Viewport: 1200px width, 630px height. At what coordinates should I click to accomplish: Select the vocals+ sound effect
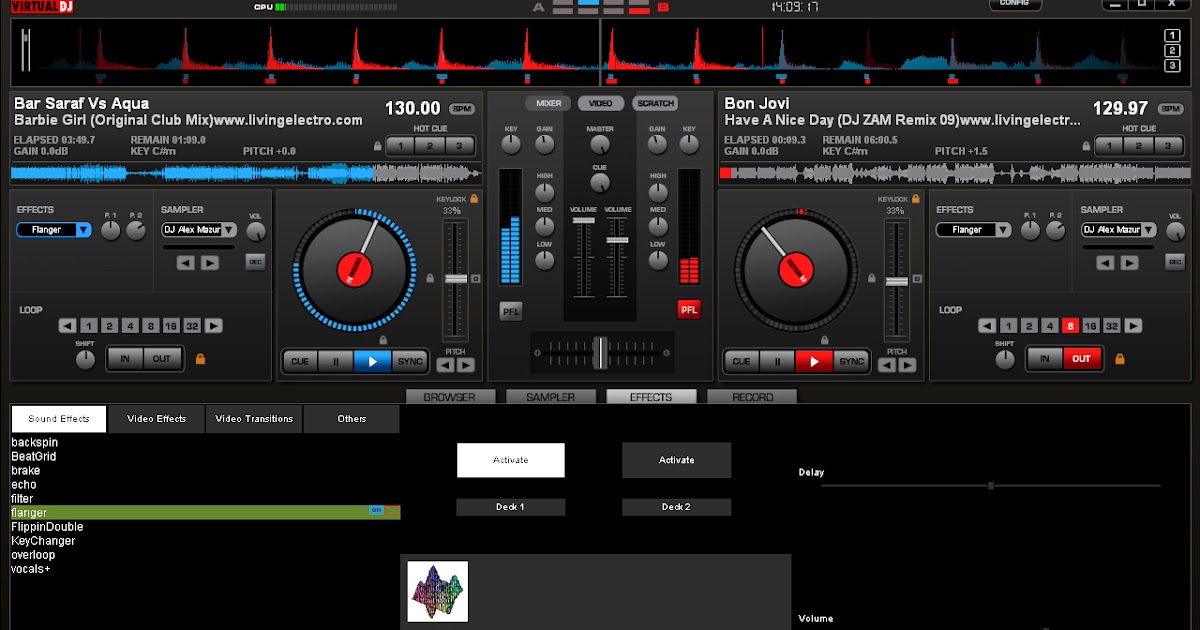tap(205, 569)
